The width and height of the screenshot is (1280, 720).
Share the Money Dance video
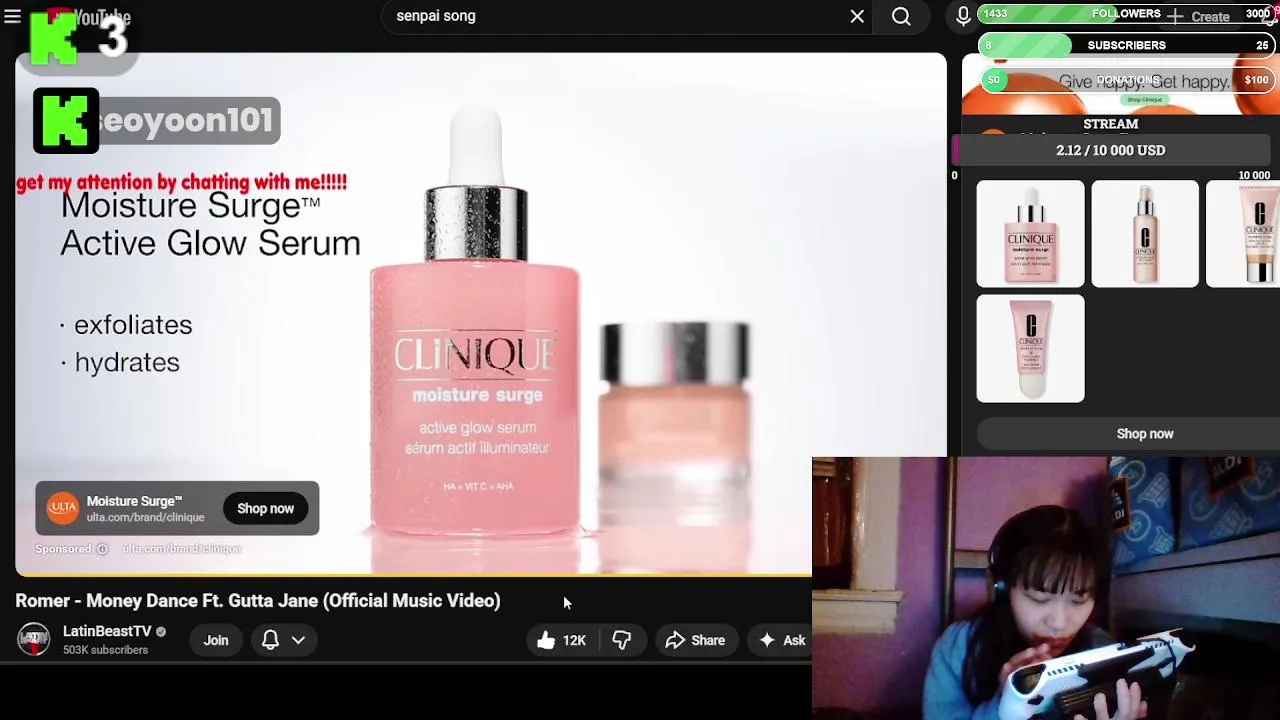pos(696,640)
